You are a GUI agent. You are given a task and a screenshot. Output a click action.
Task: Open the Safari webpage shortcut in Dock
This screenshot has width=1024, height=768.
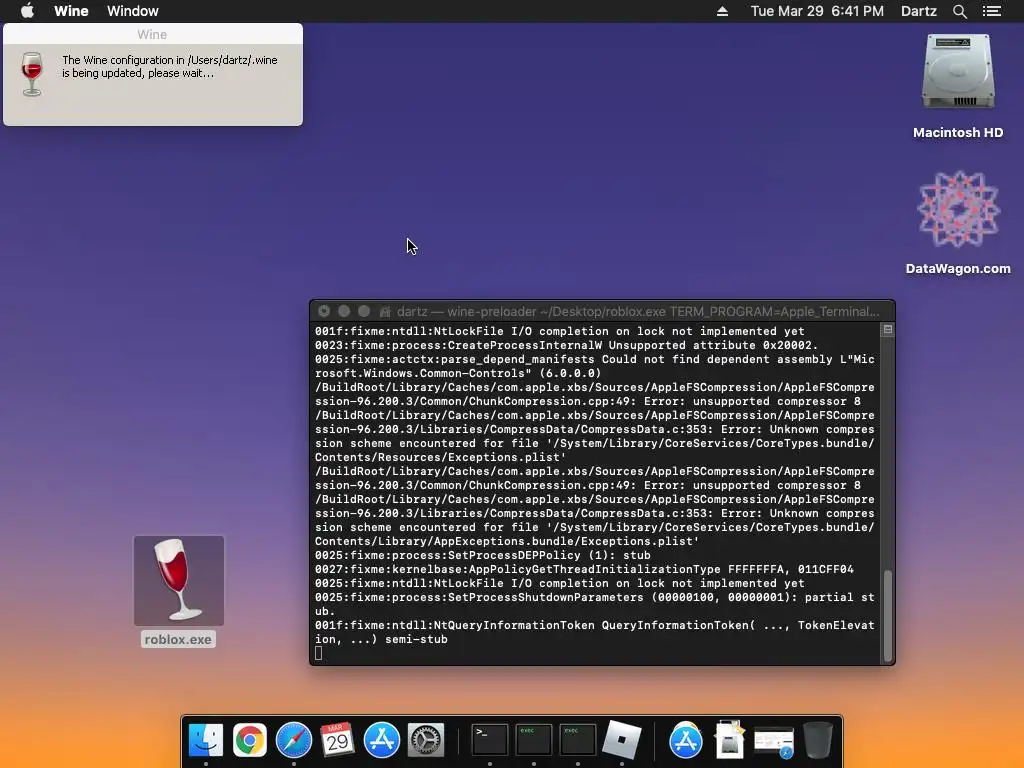tap(774, 741)
